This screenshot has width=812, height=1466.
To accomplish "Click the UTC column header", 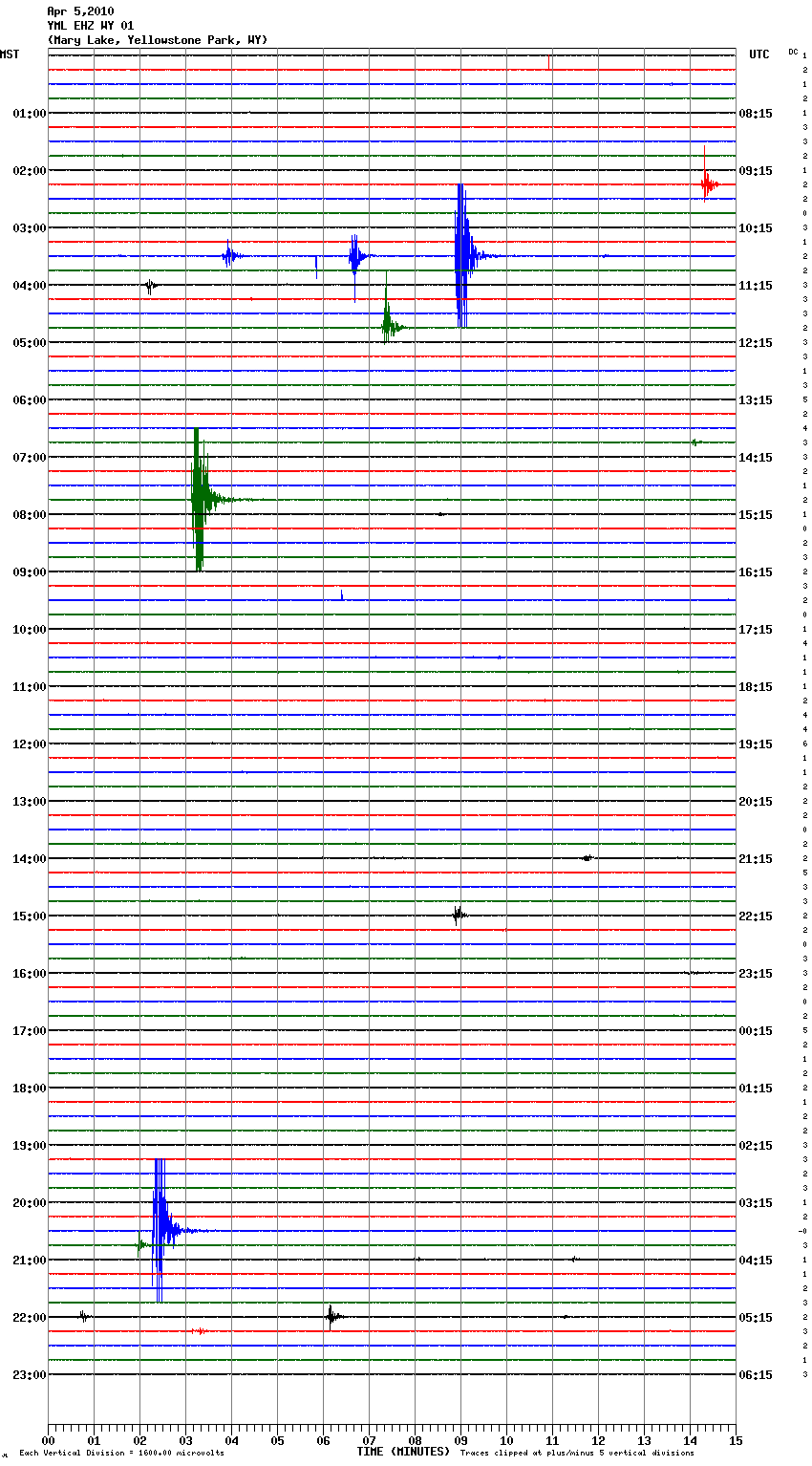I will click(x=759, y=54).
